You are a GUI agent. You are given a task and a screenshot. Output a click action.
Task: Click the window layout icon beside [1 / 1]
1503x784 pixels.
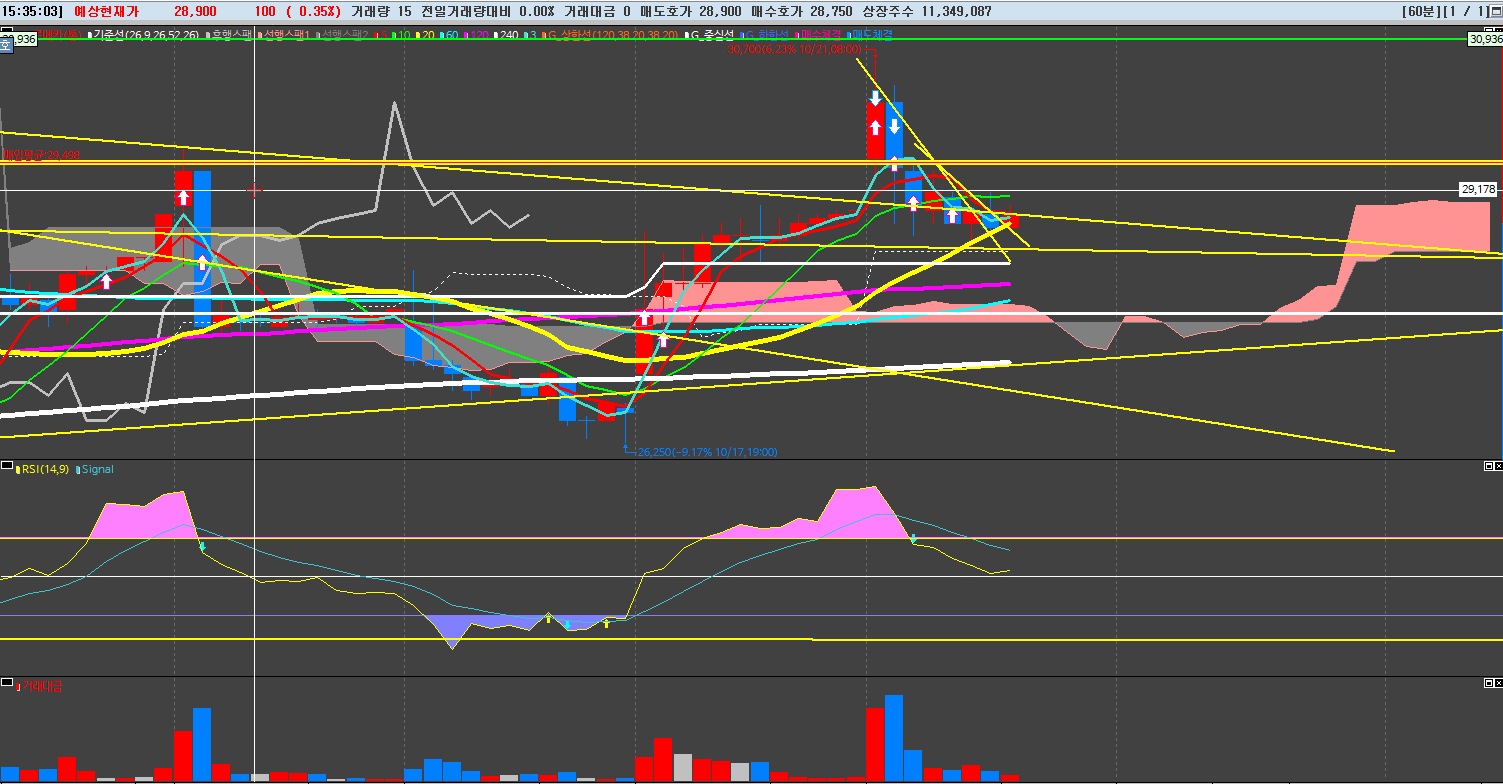pyautogui.click(x=1496, y=12)
